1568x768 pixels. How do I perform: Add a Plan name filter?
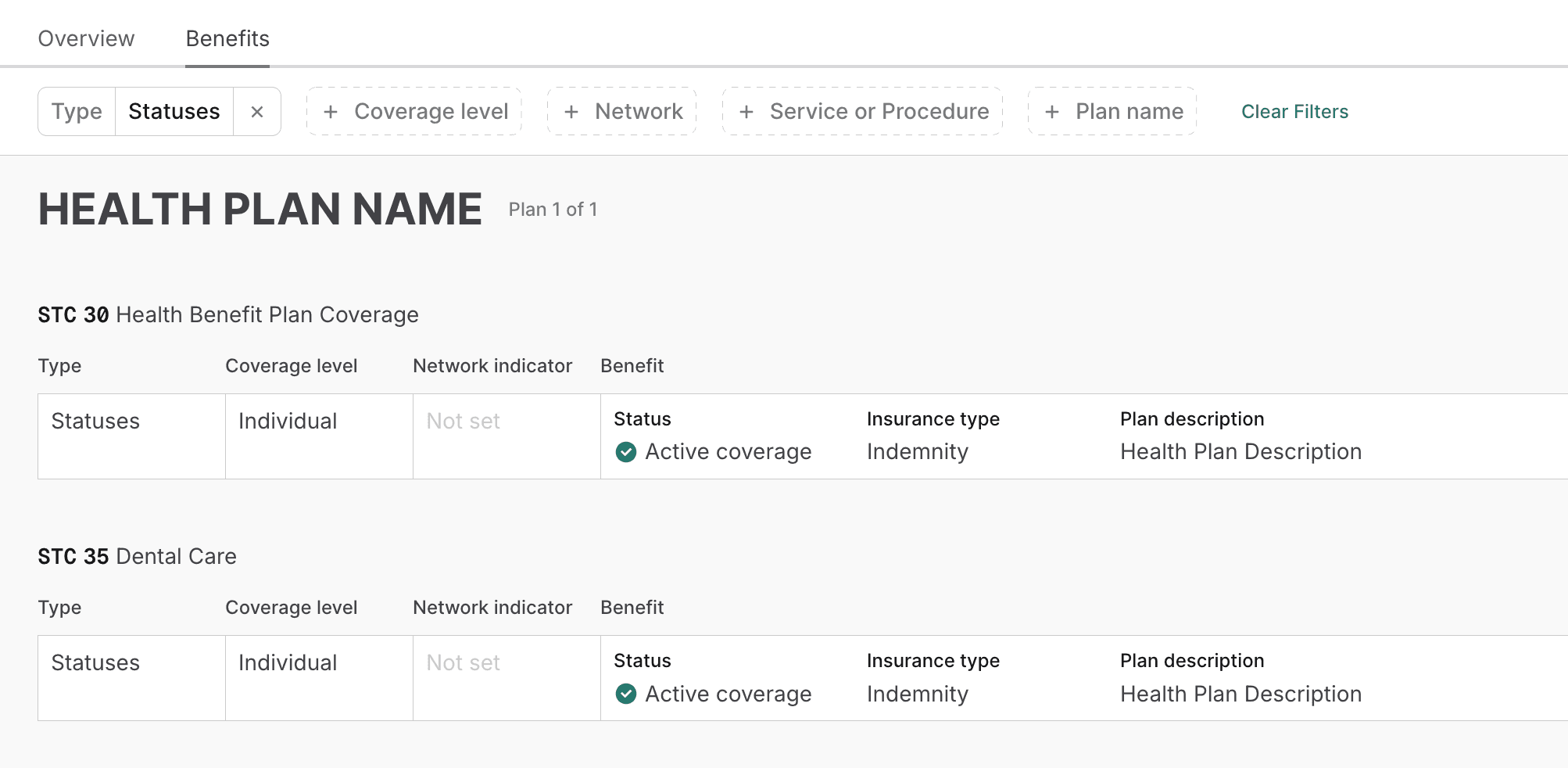[x=1129, y=112]
